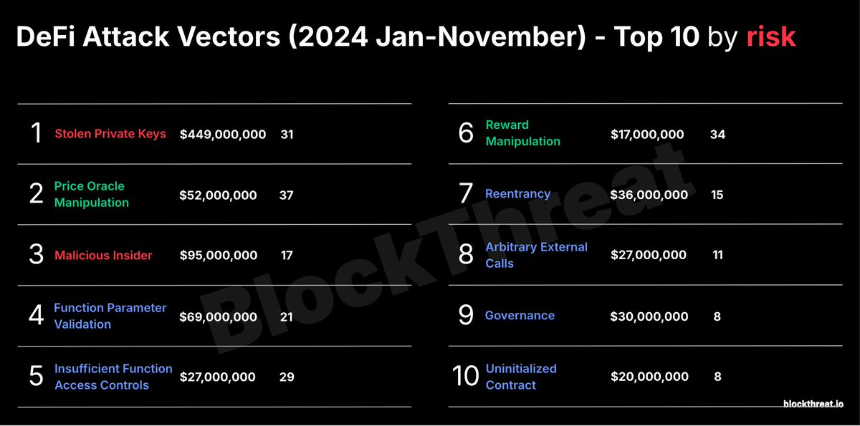The height and width of the screenshot is (426, 860).
Task: Click the $69,000,000 loss value
Action: pos(218,317)
